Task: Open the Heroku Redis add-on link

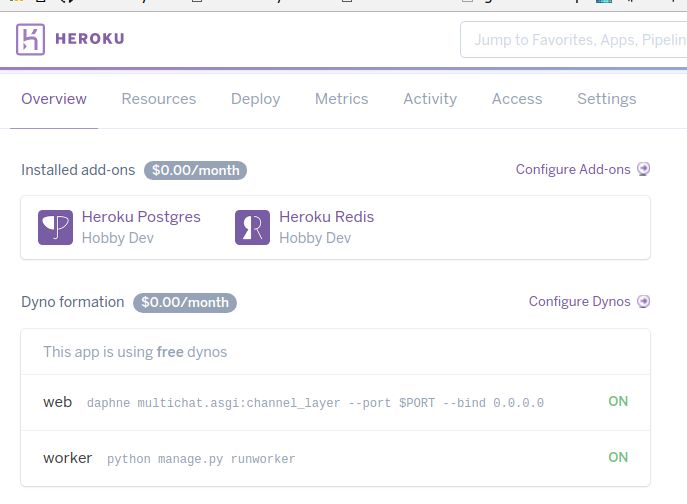Action: 326,217
